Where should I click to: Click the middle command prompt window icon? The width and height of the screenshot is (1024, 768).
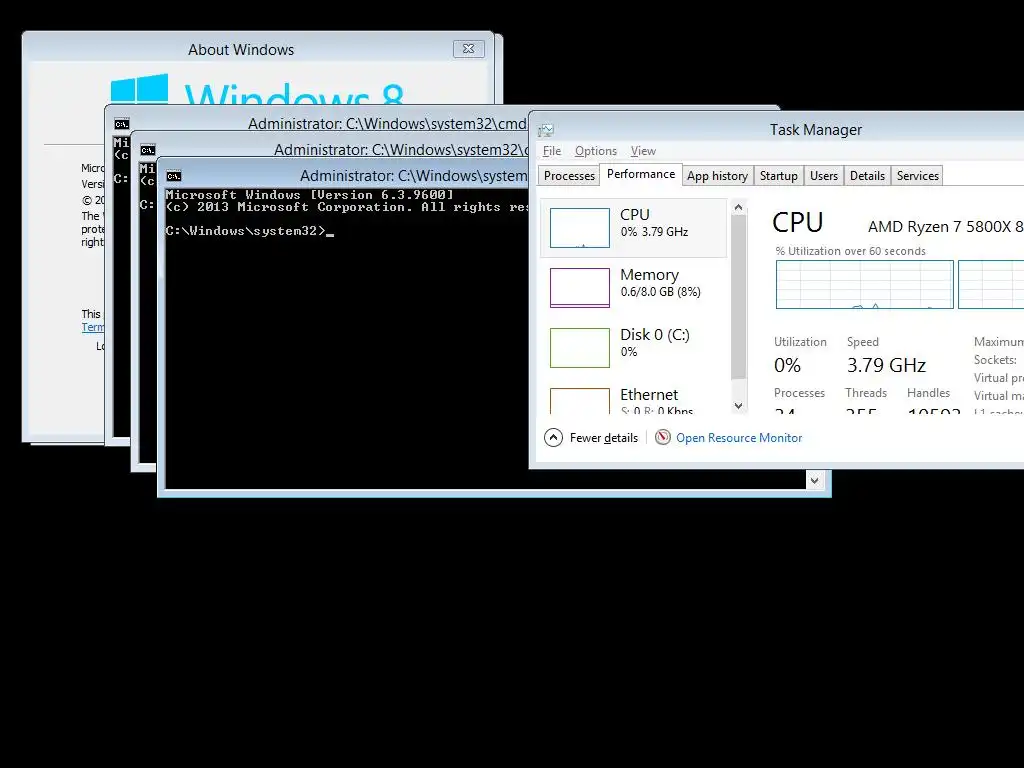pos(148,150)
